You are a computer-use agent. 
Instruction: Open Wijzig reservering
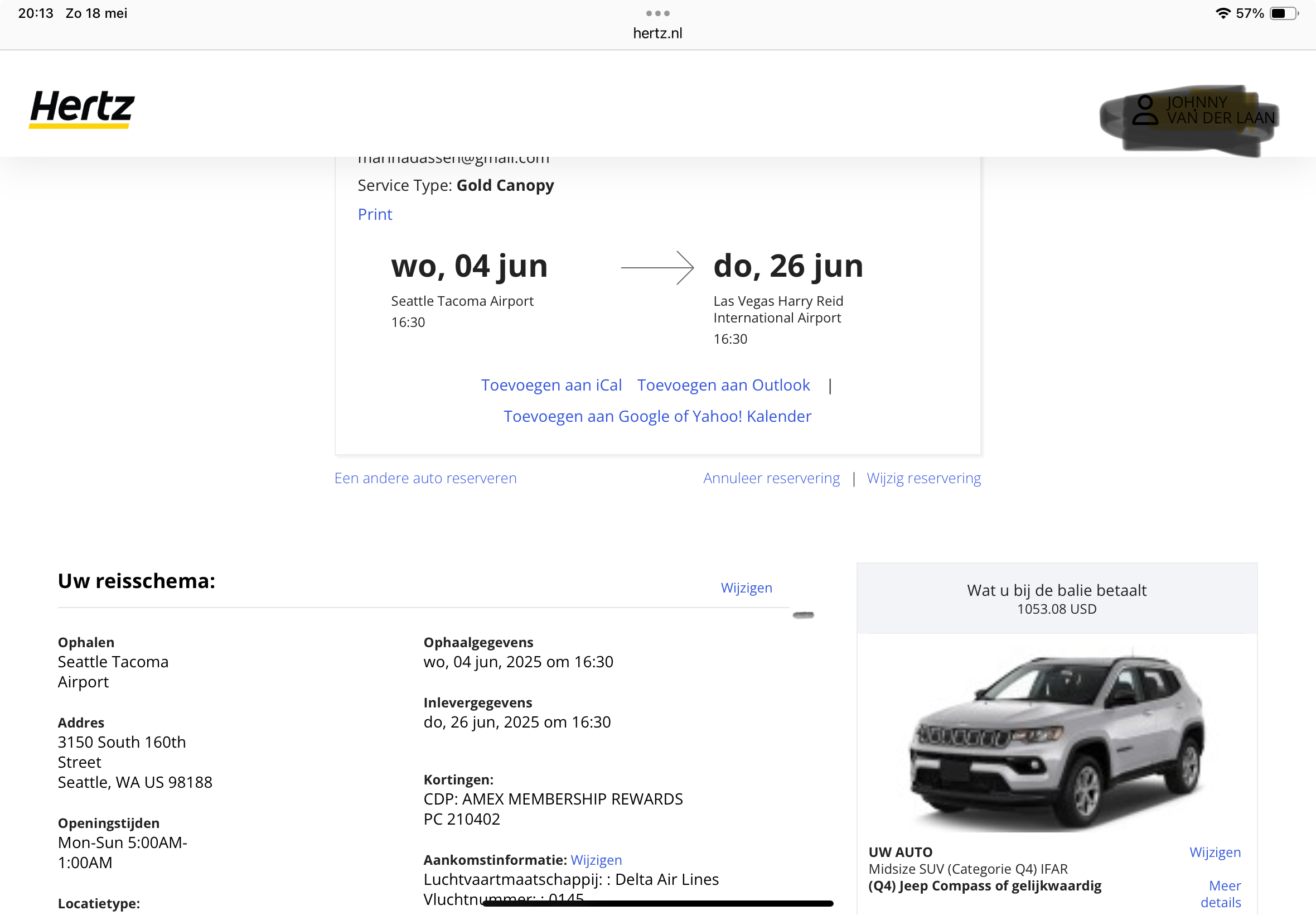click(923, 478)
